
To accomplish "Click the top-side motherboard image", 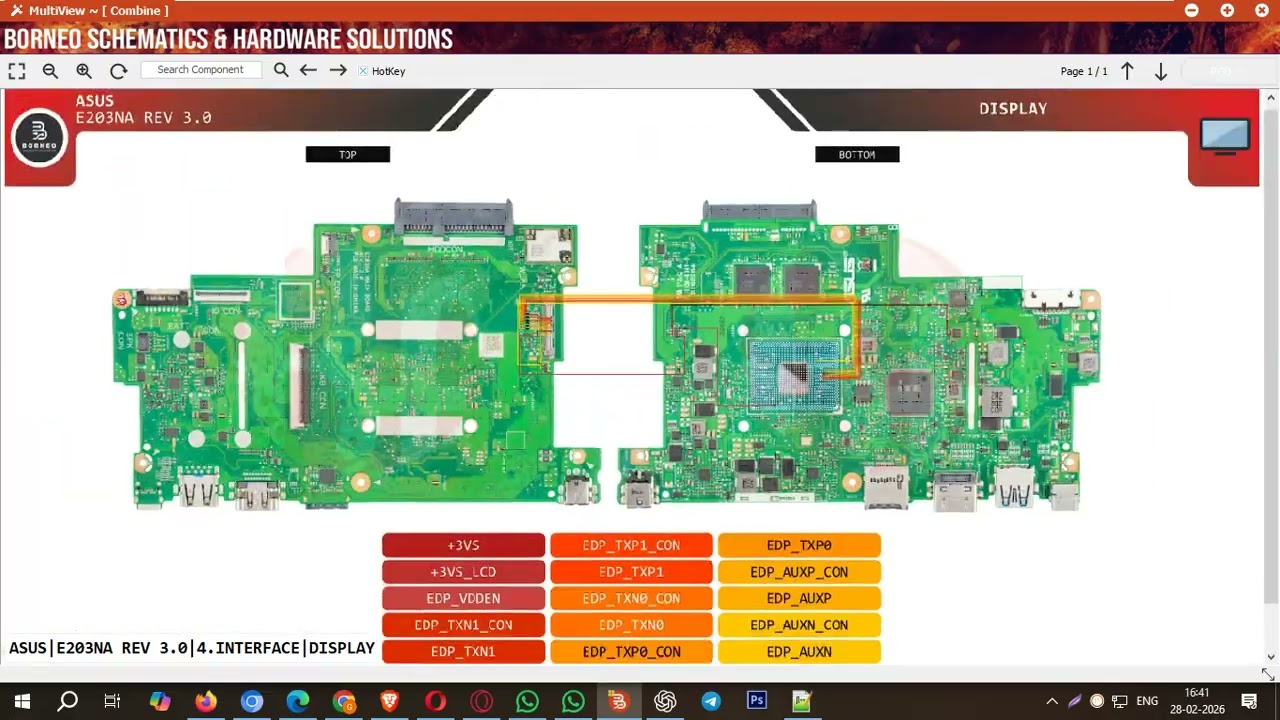I will coord(355,355).
